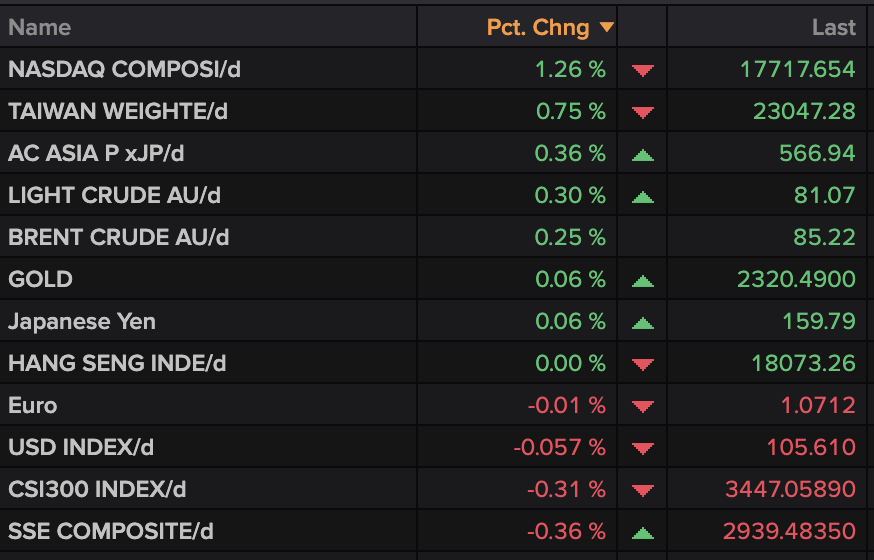
Task: Toggle the Pct. Chng sort arrow
Action: pos(606,28)
